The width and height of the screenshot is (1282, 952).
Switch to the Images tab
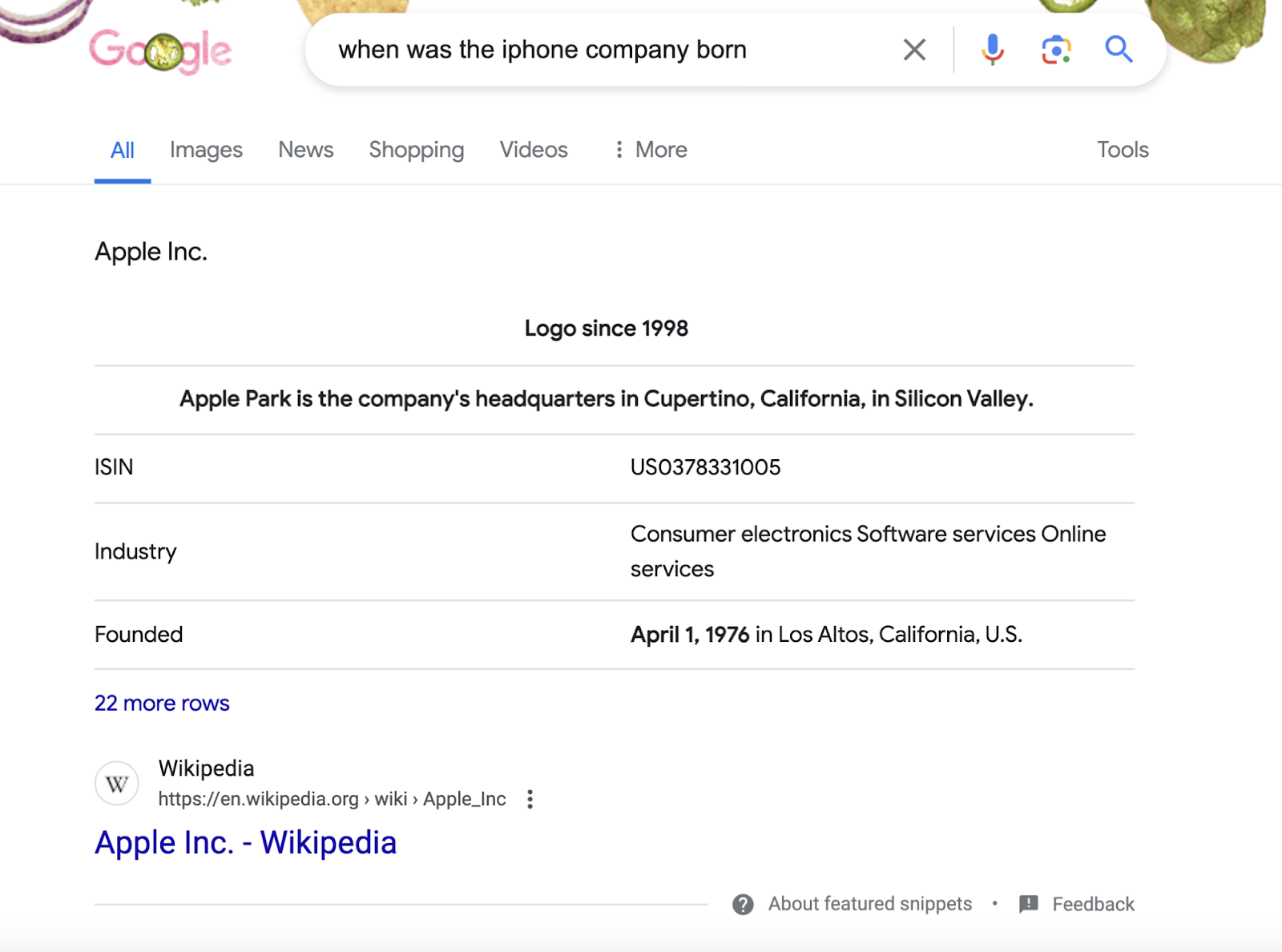(206, 150)
